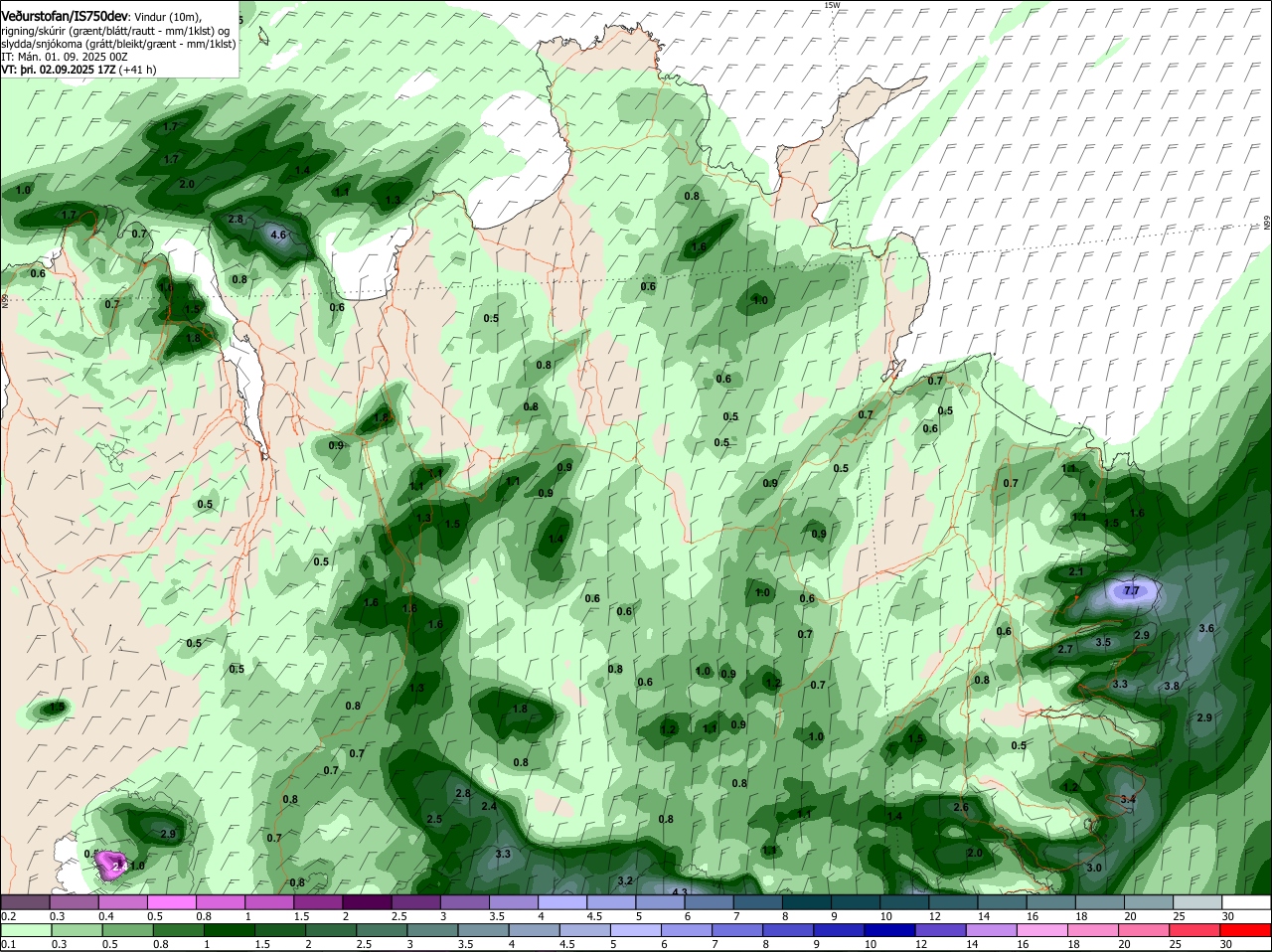Click the 3.4 value on the map
This screenshot has height=952, width=1272.
(1127, 800)
